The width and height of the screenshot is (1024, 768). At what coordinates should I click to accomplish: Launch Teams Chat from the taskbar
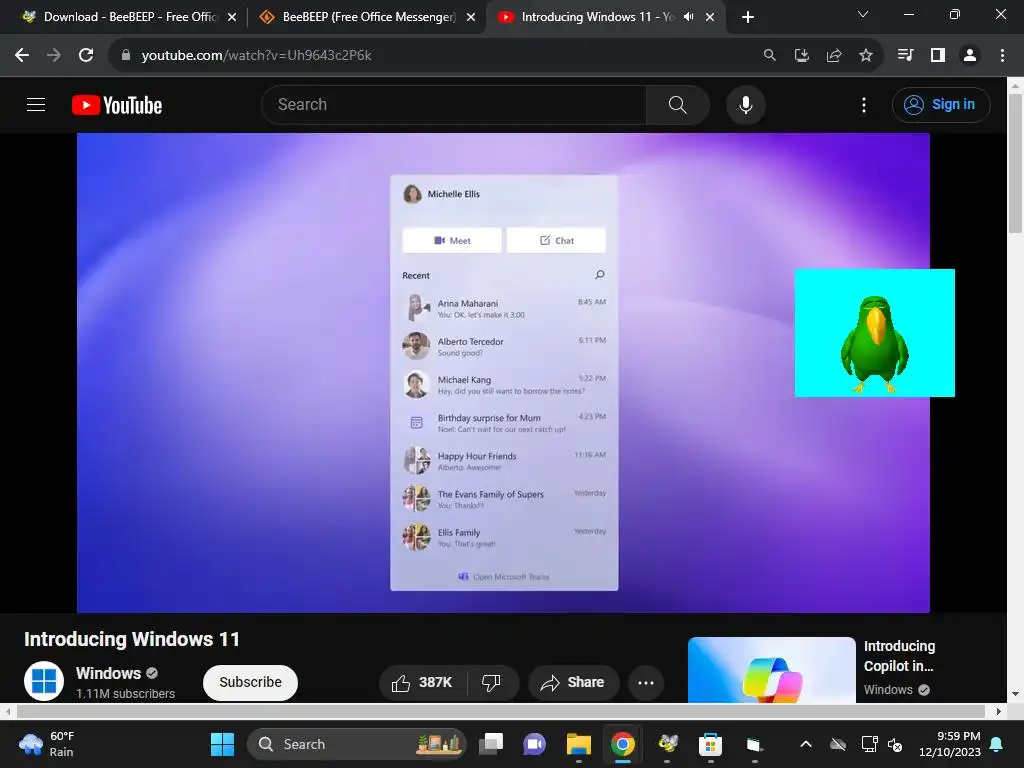(534, 744)
